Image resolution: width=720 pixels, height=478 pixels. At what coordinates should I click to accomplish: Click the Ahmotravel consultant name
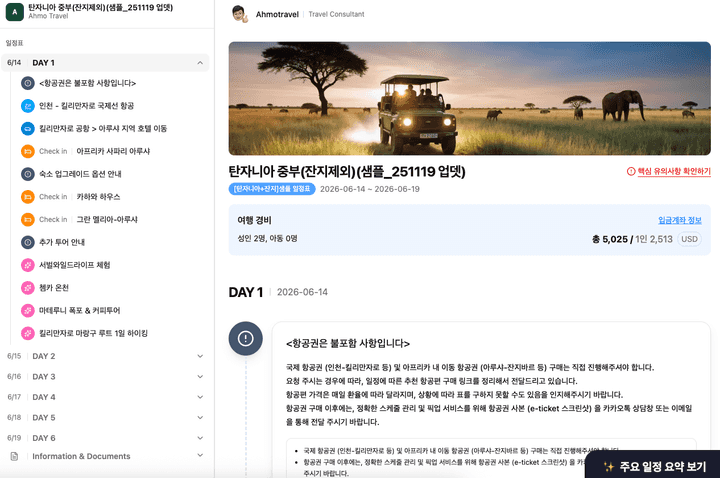[277, 14]
